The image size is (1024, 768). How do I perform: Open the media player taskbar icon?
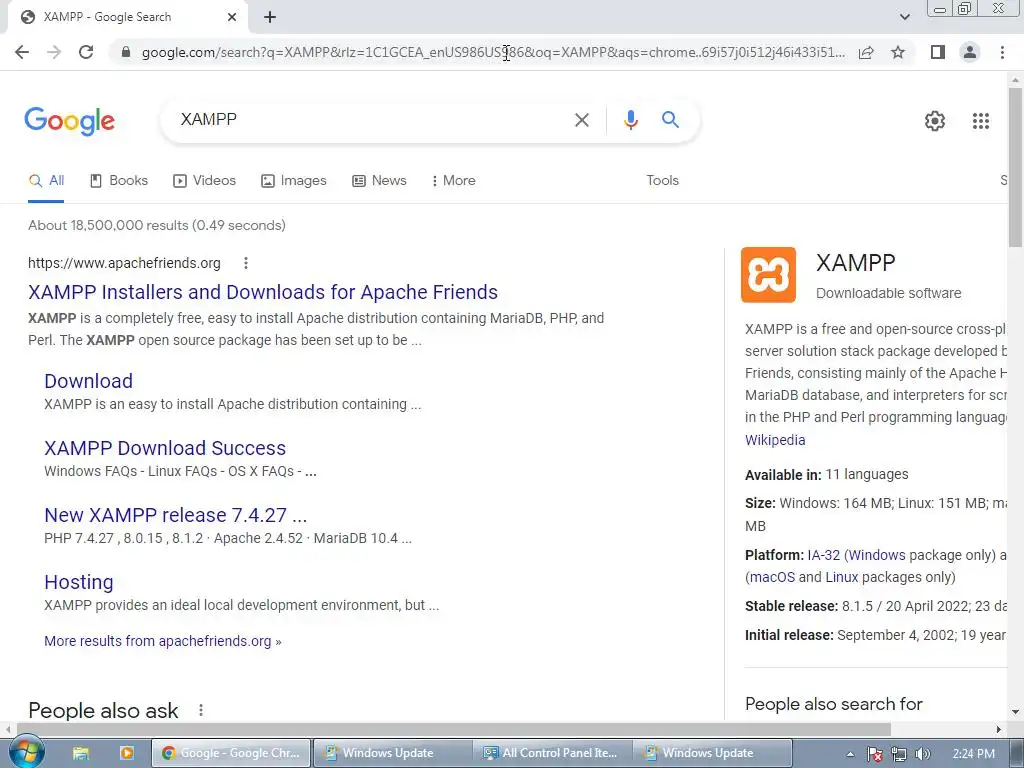coord(127,753)
